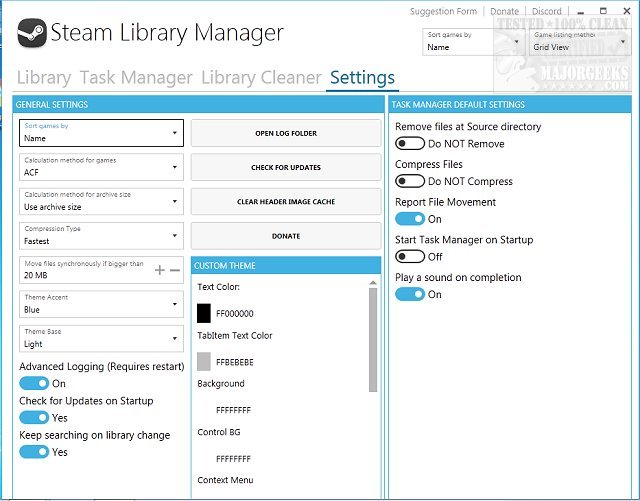The height and width of the screenshot is (501, 640).
Task: Open the Donate link in title bar
Action: 504,11
